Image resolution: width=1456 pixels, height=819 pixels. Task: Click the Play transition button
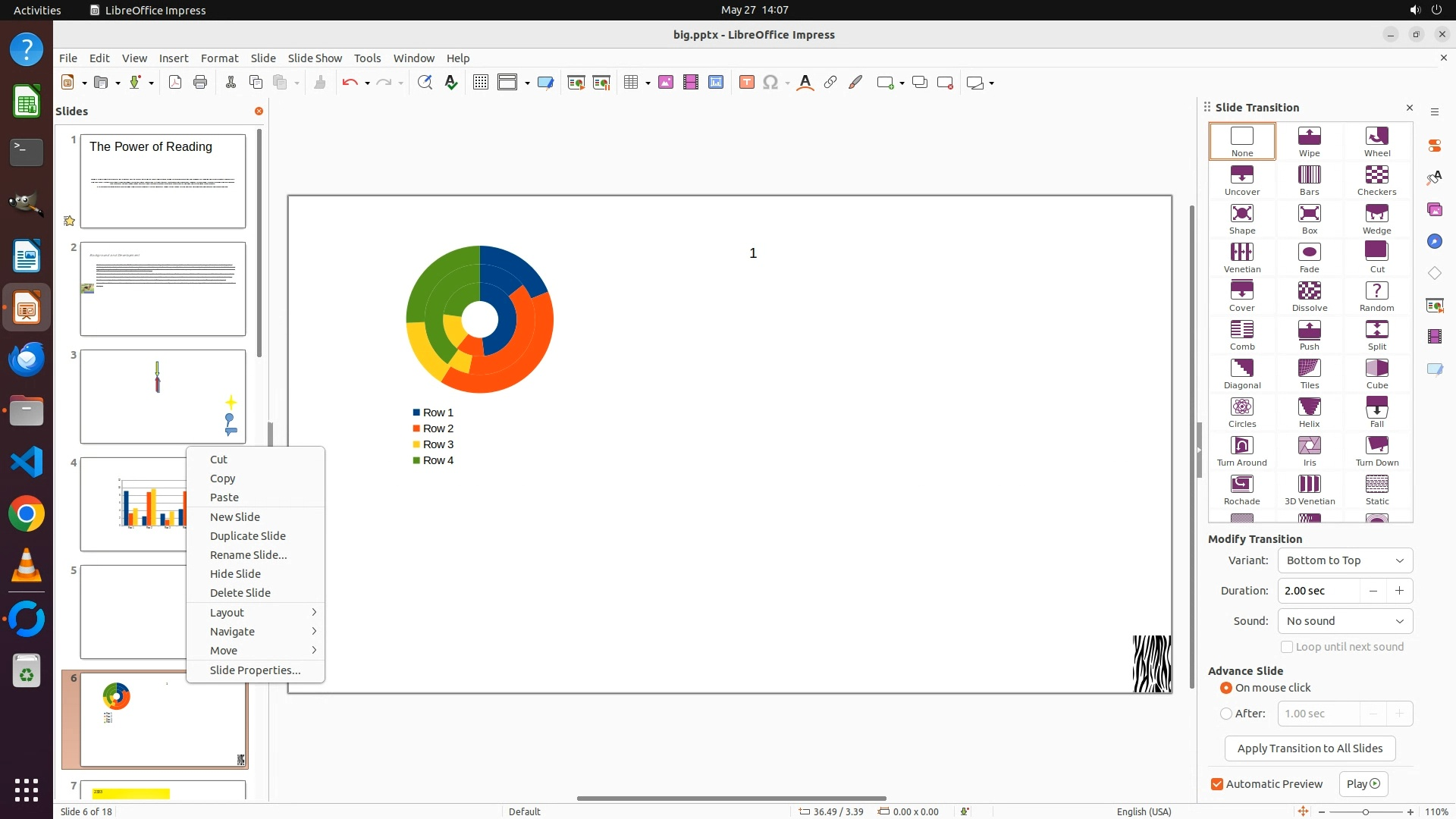1363,784
